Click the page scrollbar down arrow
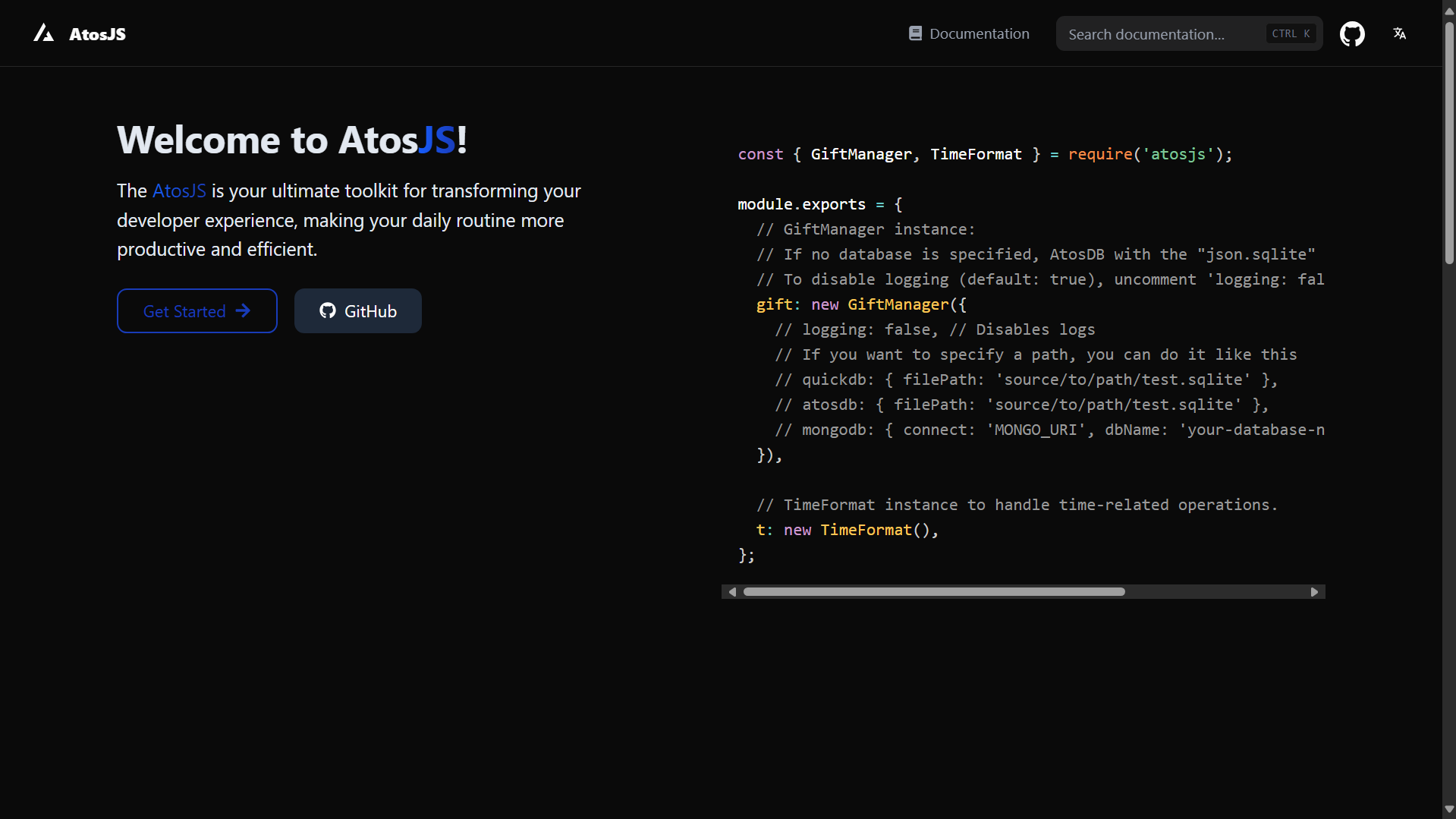The height and width of the screenshot is (819, 1456). click(x=1449, y=809)
